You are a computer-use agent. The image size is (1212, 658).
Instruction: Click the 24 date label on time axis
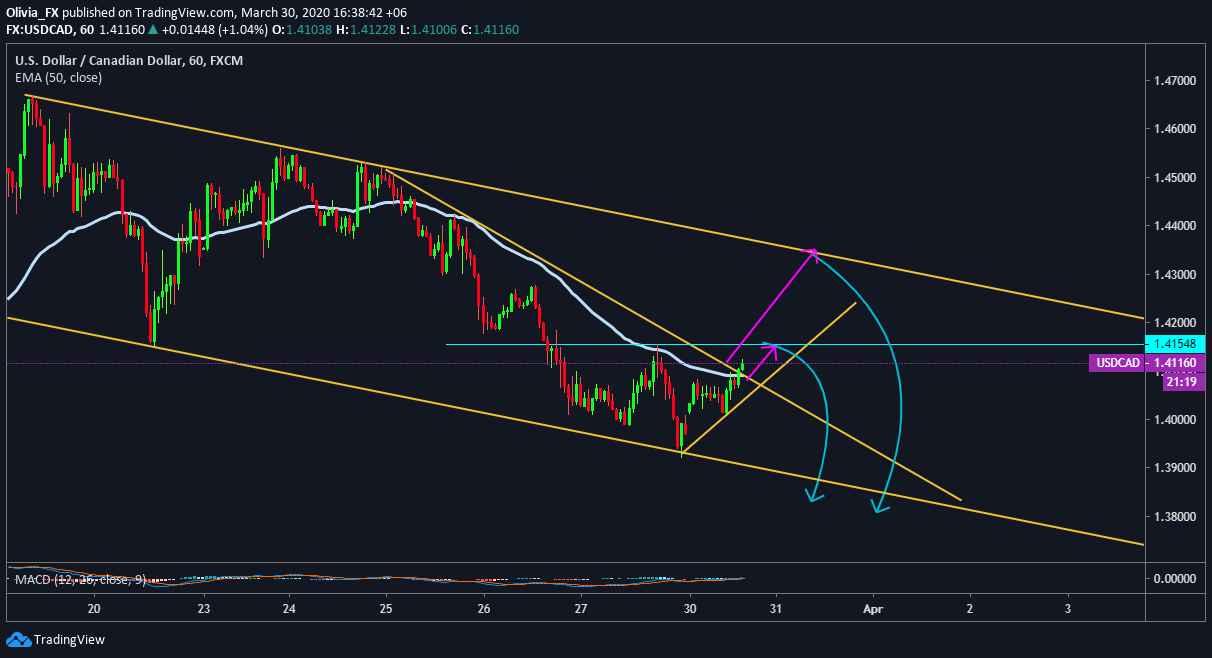click(289, 608)
